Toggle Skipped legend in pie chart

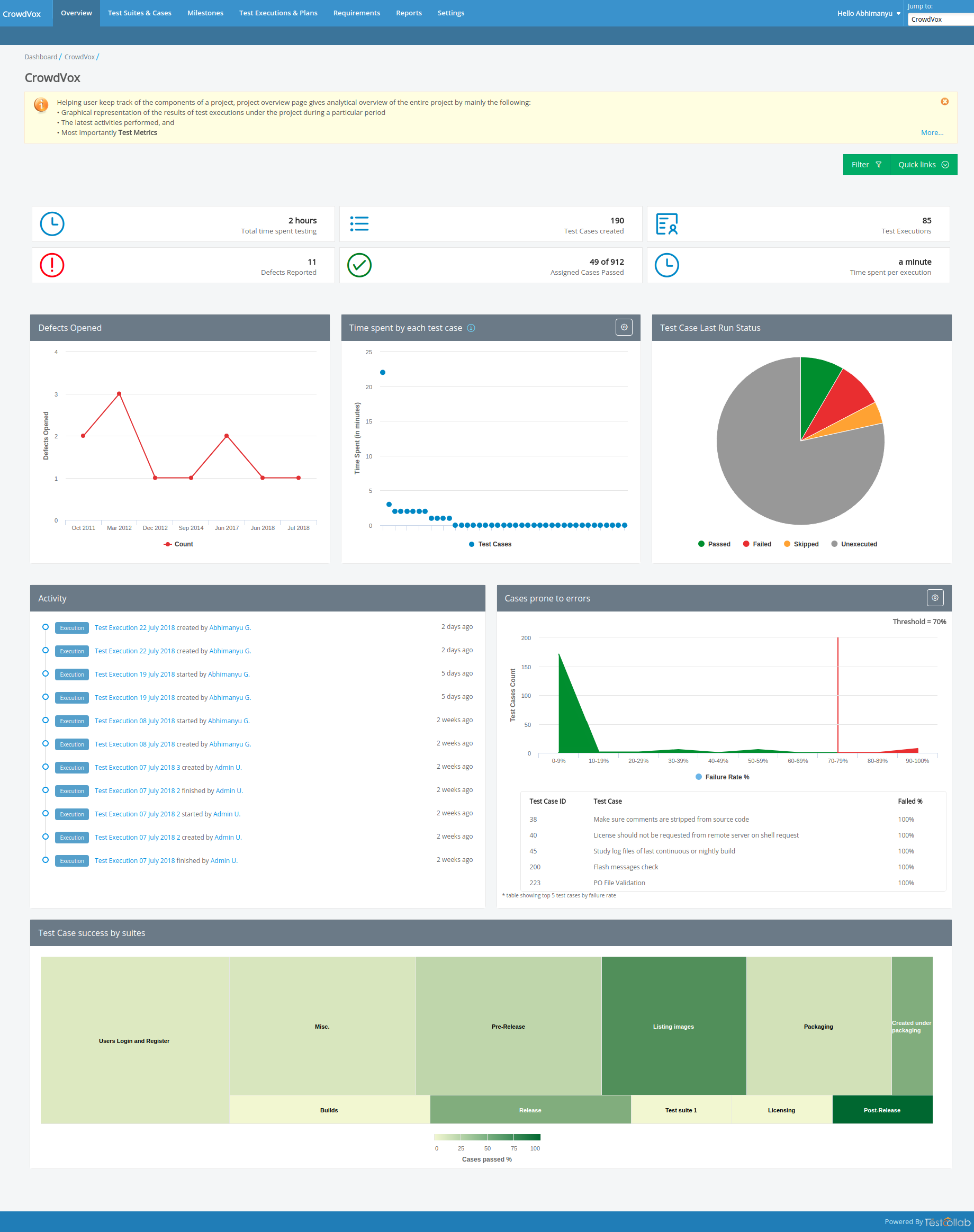point(801,544)
